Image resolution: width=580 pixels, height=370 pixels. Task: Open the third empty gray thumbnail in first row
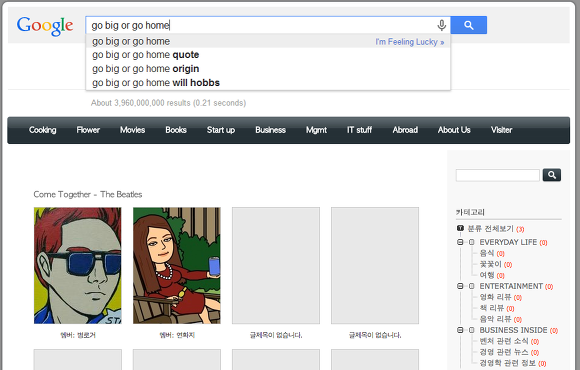pos(276,266)
